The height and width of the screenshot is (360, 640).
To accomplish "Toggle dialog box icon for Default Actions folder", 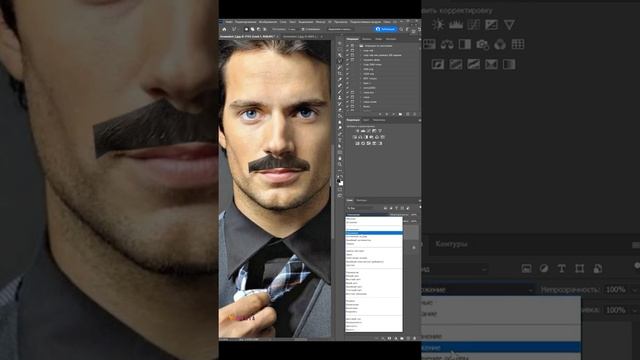I will point(352,46).
